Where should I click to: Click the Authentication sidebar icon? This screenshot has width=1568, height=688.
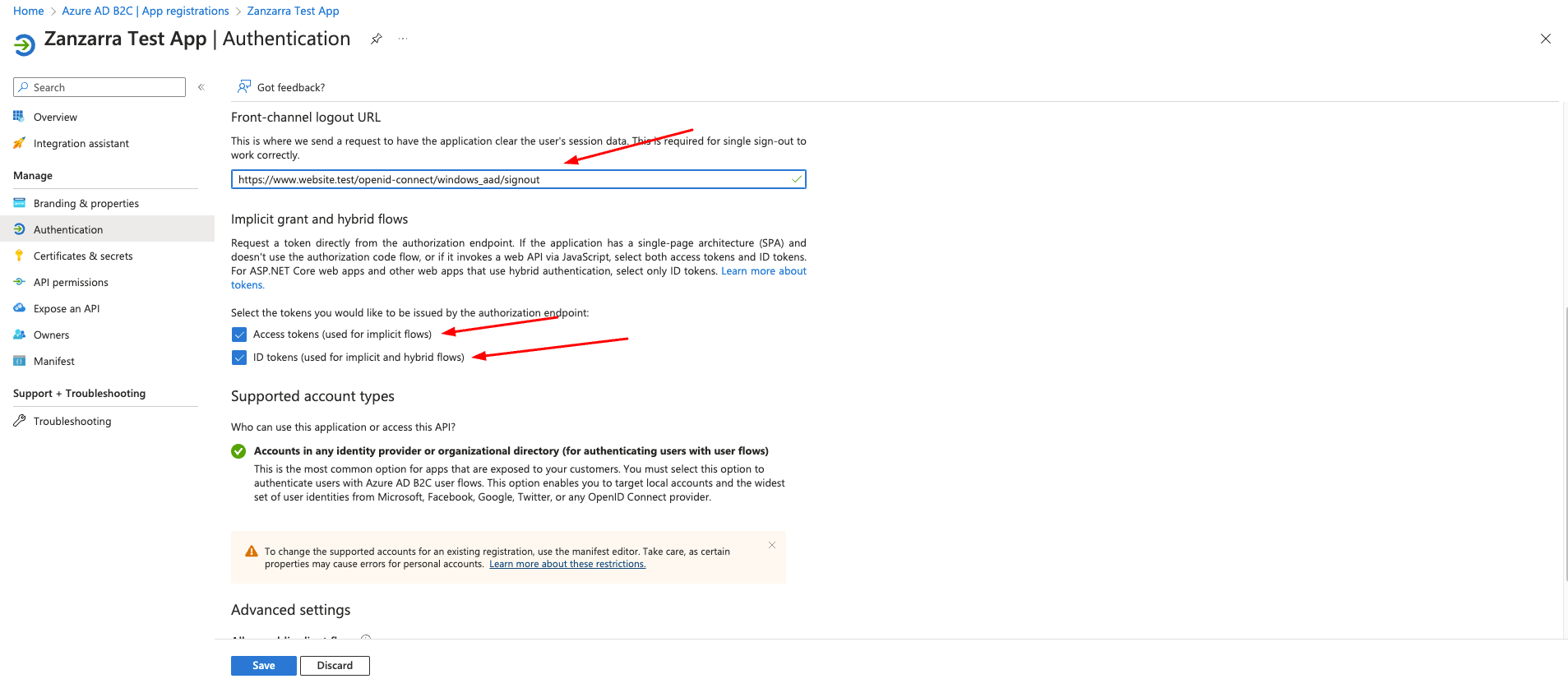pos(19,229)
